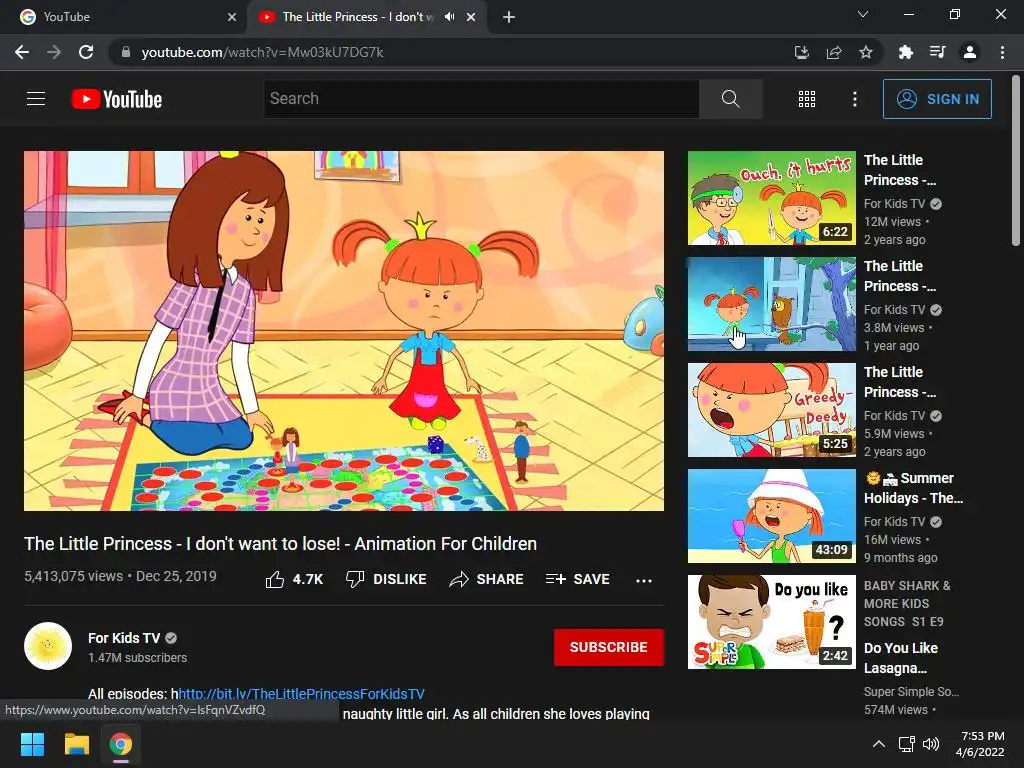Open the volume control in system tray
Image resolution: width=1024 pixels, height=768 pixels.
(x=931, y=744)
